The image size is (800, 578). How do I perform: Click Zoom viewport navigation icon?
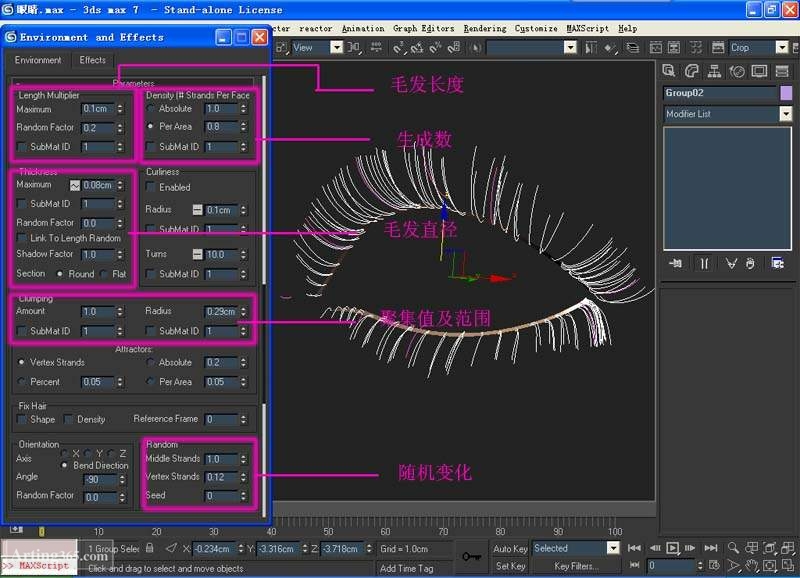pos(734,548)
